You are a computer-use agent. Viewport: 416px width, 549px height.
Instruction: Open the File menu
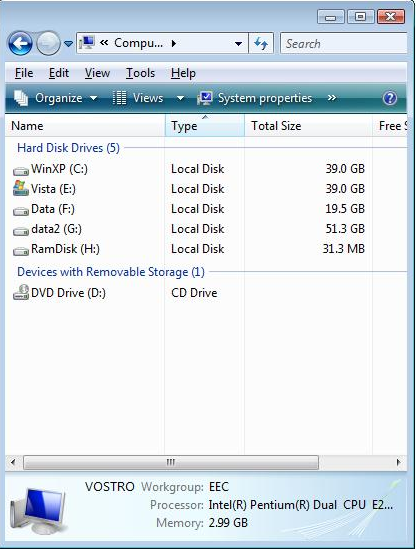click(x=24, y=73)
